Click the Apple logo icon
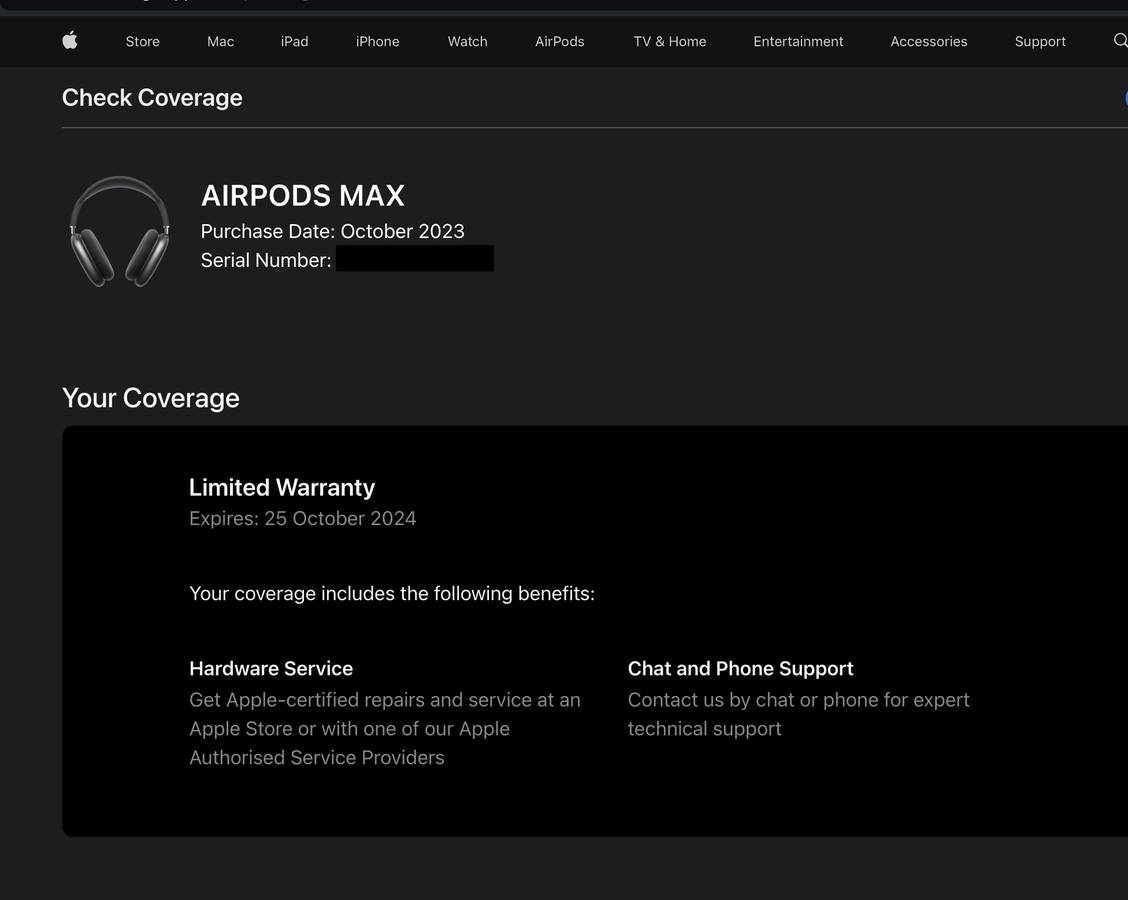 pos(70,40)
